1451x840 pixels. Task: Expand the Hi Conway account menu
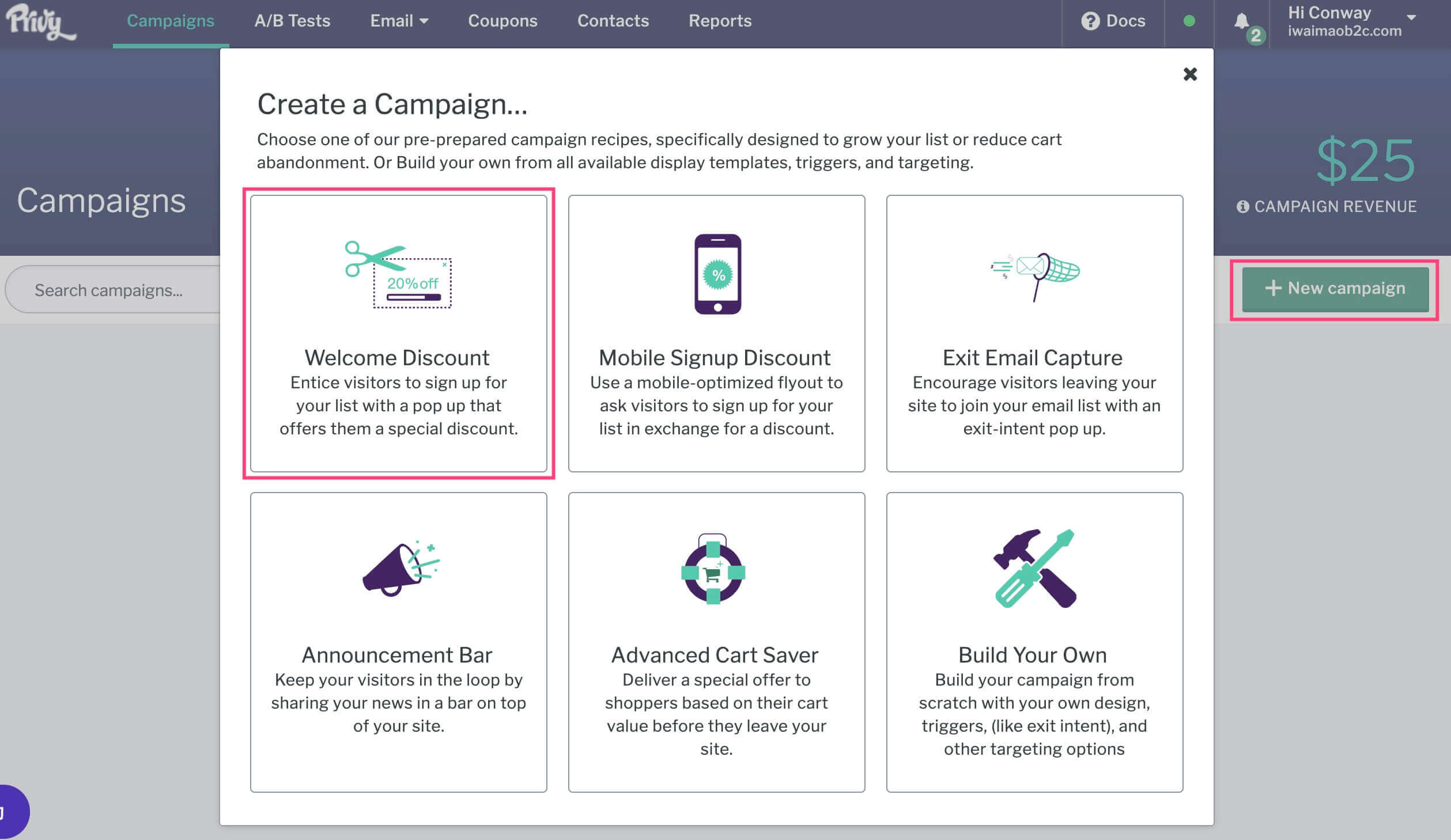click(x=1352, y=22)
